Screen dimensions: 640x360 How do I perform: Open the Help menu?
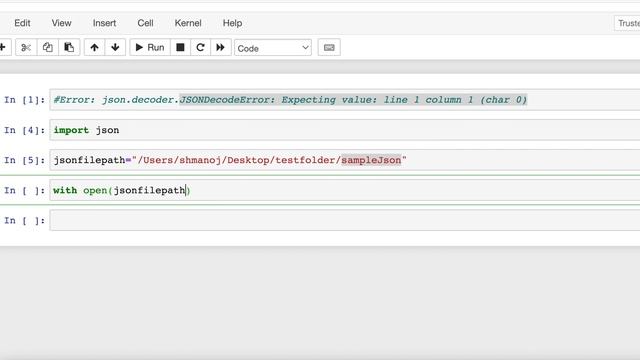pyautogui.click(x=232, y=23)
